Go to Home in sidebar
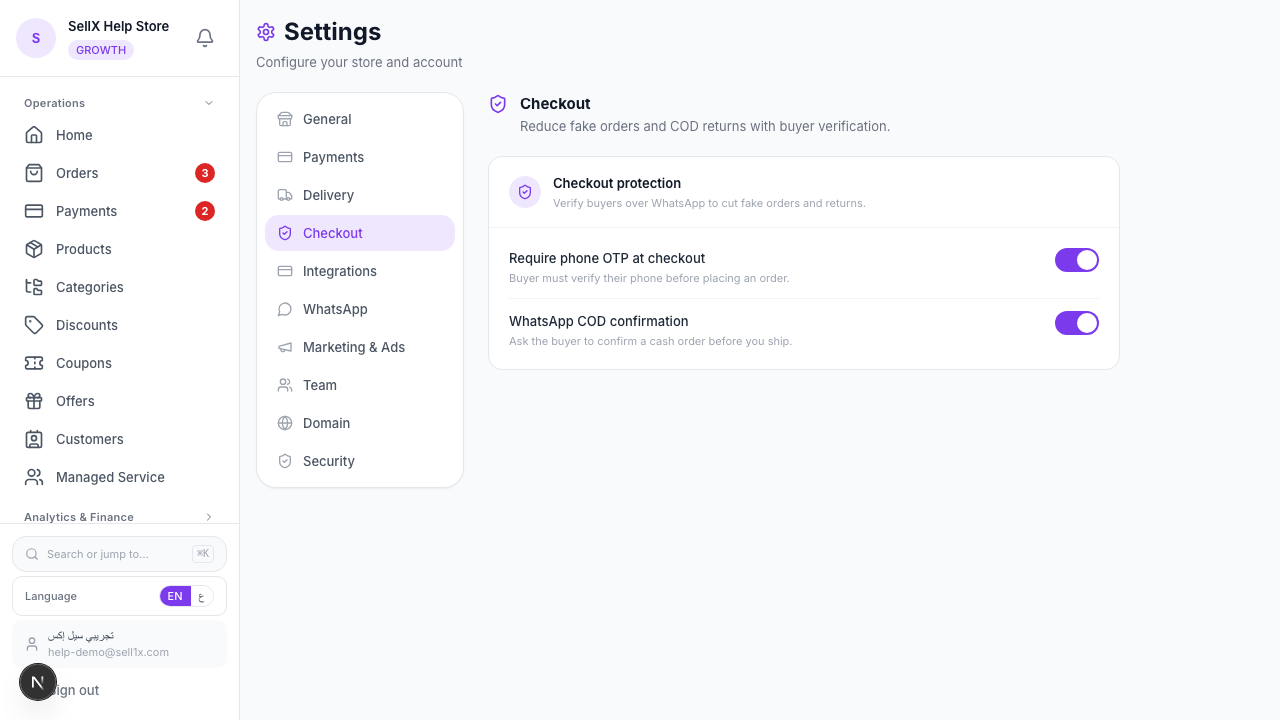1280x720 pixels. pos(119,135)
